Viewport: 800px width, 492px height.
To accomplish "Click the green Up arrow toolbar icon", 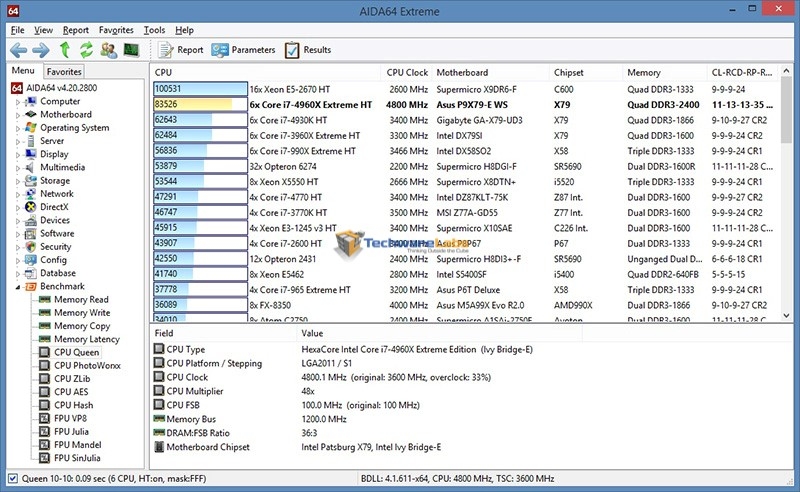I will pos(65,50).
